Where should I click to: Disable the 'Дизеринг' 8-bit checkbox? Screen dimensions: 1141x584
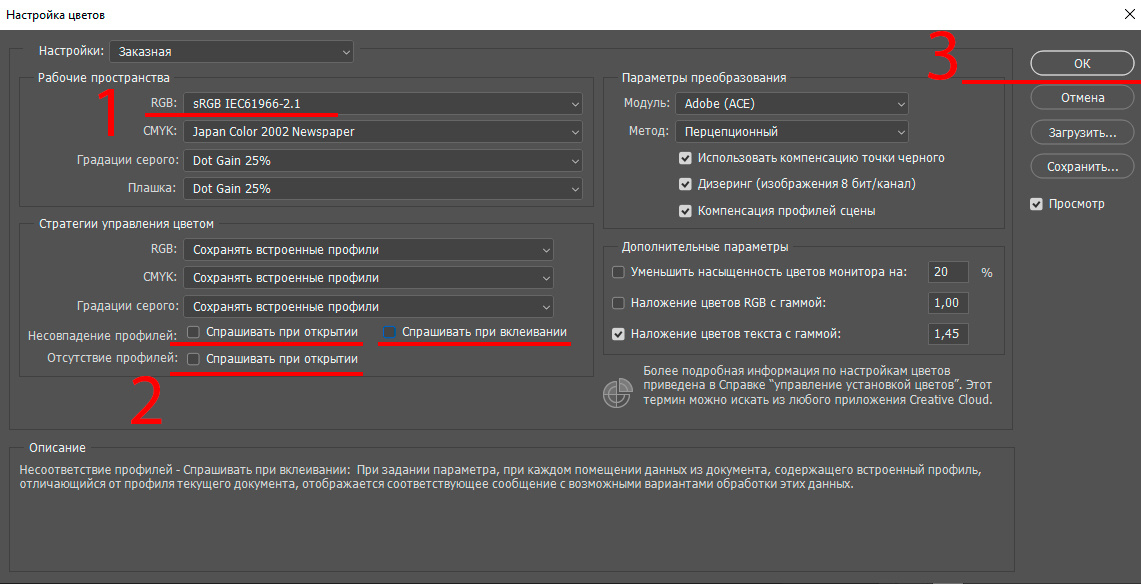[685, 184]
